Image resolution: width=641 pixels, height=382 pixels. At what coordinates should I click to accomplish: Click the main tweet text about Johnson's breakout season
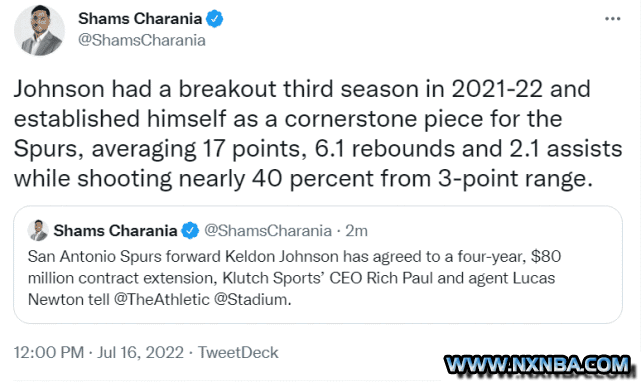click(x=318, y=134)
